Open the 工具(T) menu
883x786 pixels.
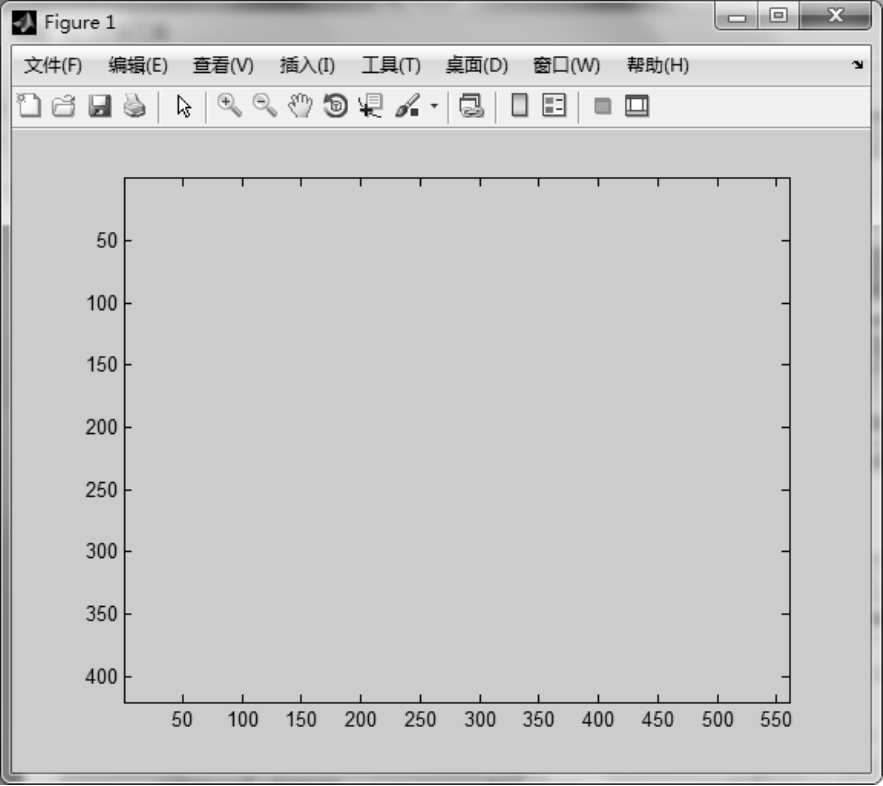[x=390, y=66]
